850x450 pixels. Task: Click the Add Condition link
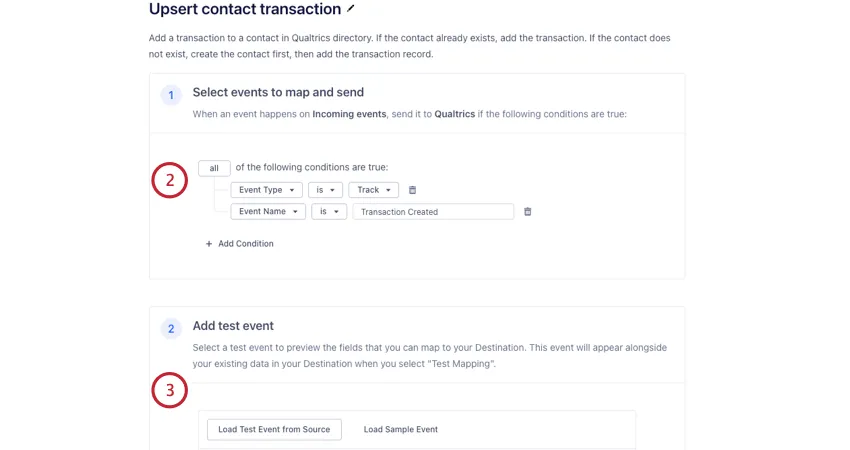(x=246, y=244)
